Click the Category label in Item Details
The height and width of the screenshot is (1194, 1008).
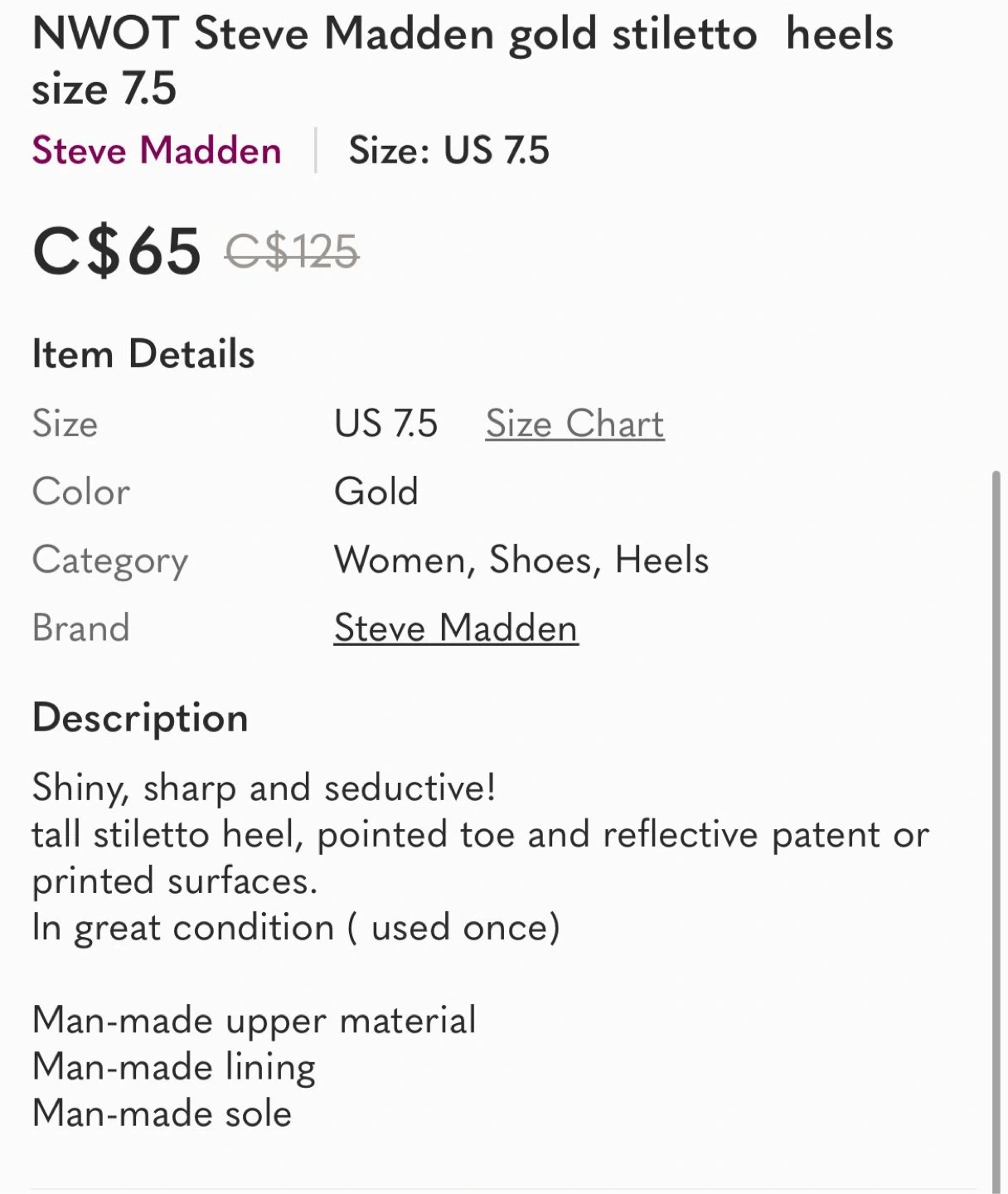point(110,561)
